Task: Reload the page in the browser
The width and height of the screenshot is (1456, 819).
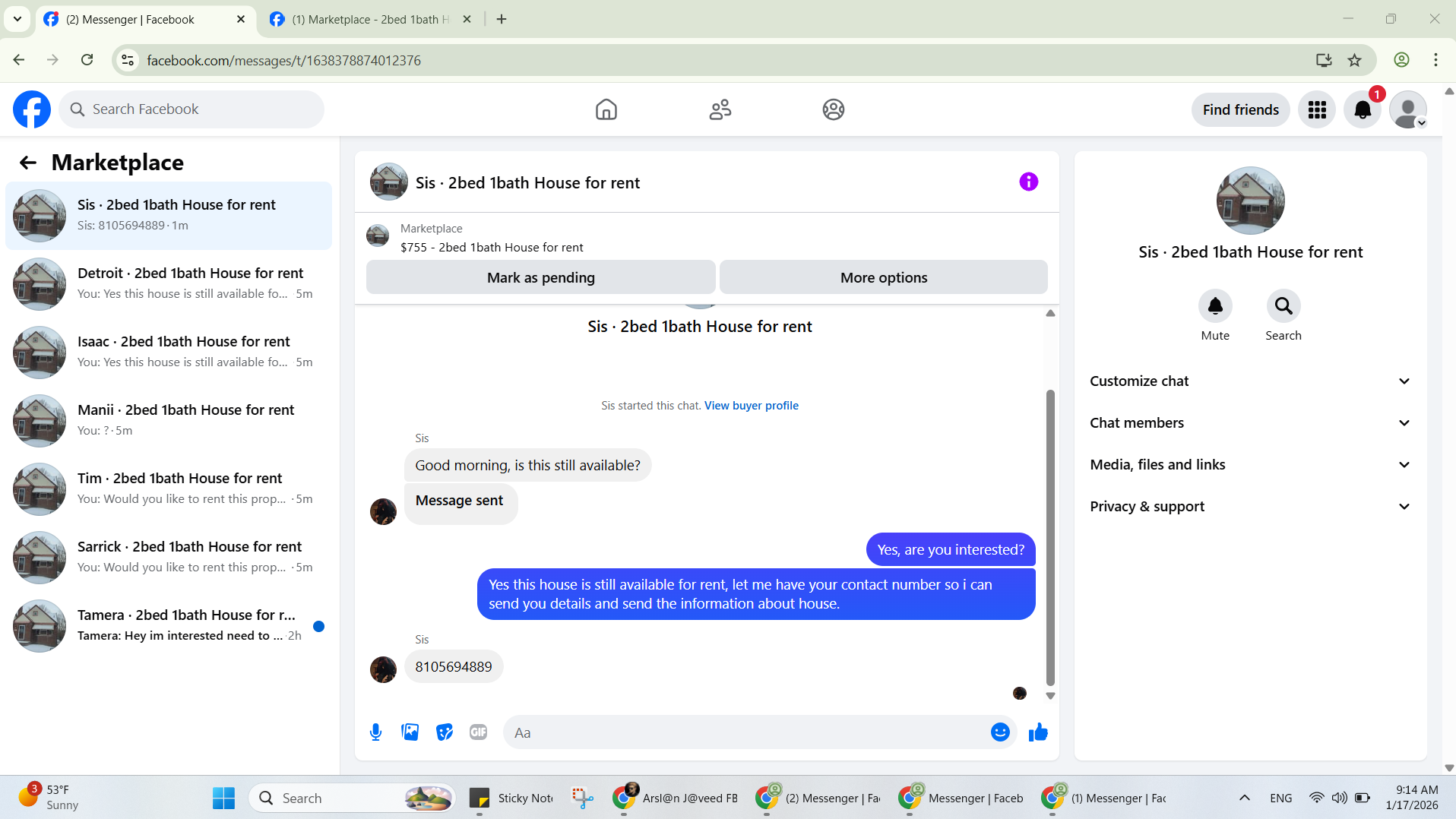Action: [87, 60]
